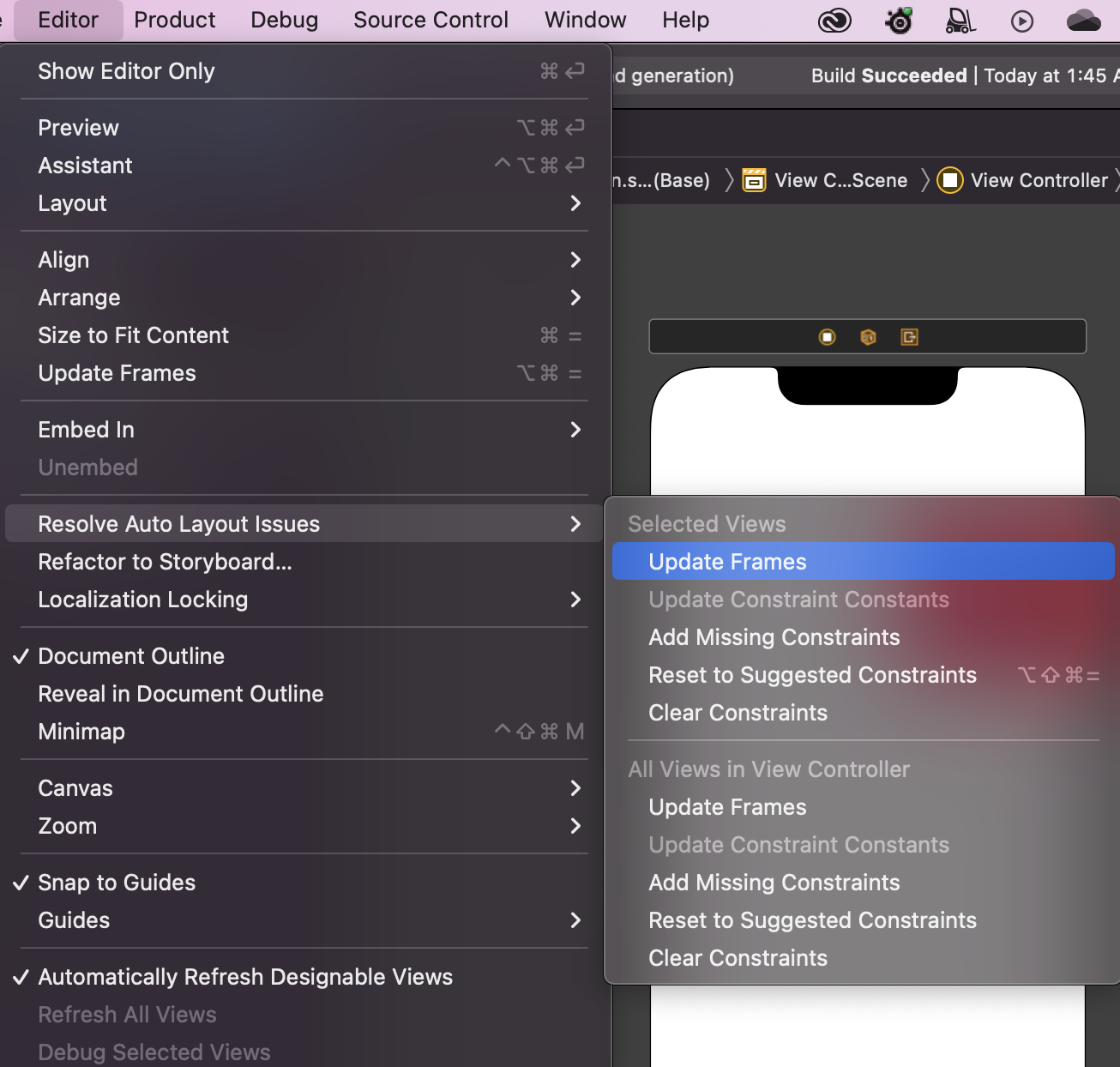Select Add Missing Constraints under All Views
Screen dimensions: 1120x1067
(x=863, y=883)
